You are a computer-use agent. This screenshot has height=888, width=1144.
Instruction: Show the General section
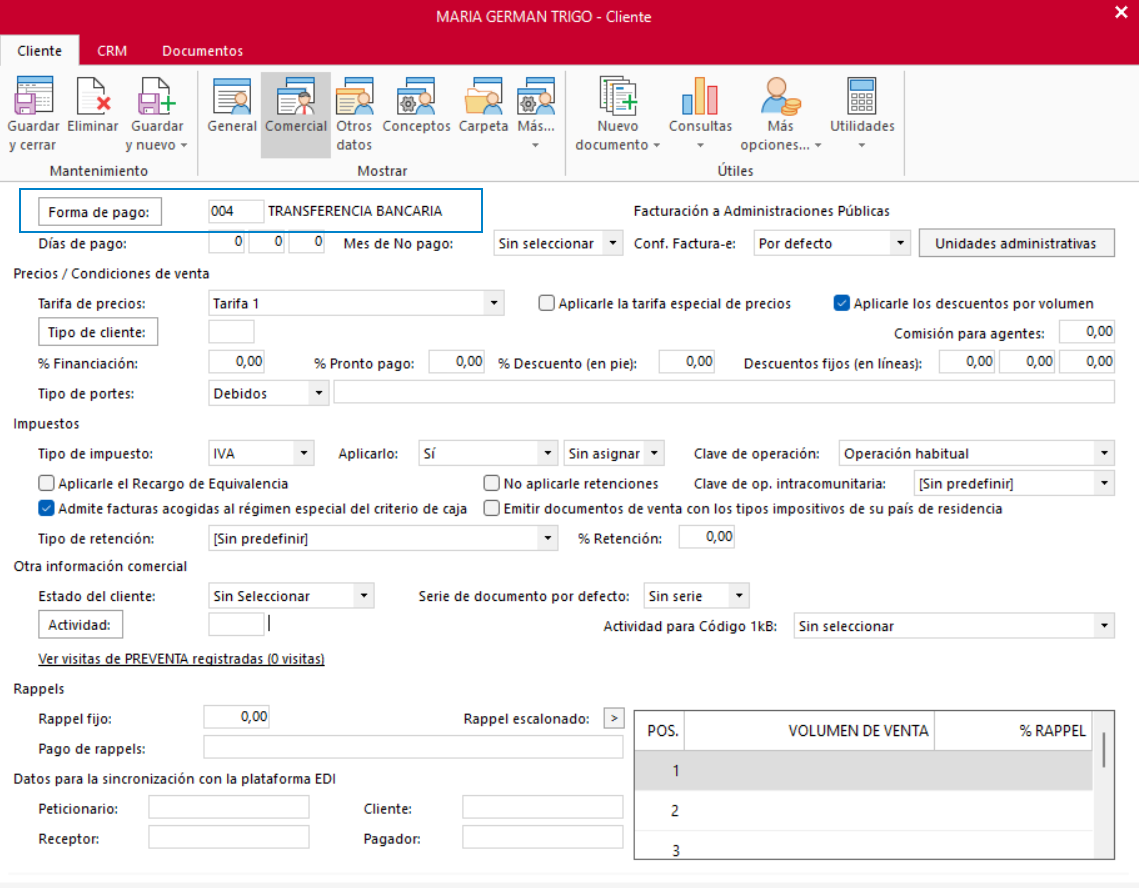(232, 106)
